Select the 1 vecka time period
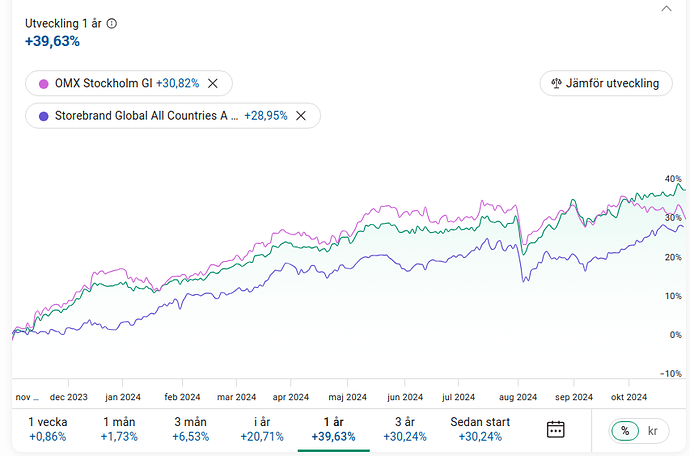The height and width of the screenshot is (456, 690). pos(45,429)
